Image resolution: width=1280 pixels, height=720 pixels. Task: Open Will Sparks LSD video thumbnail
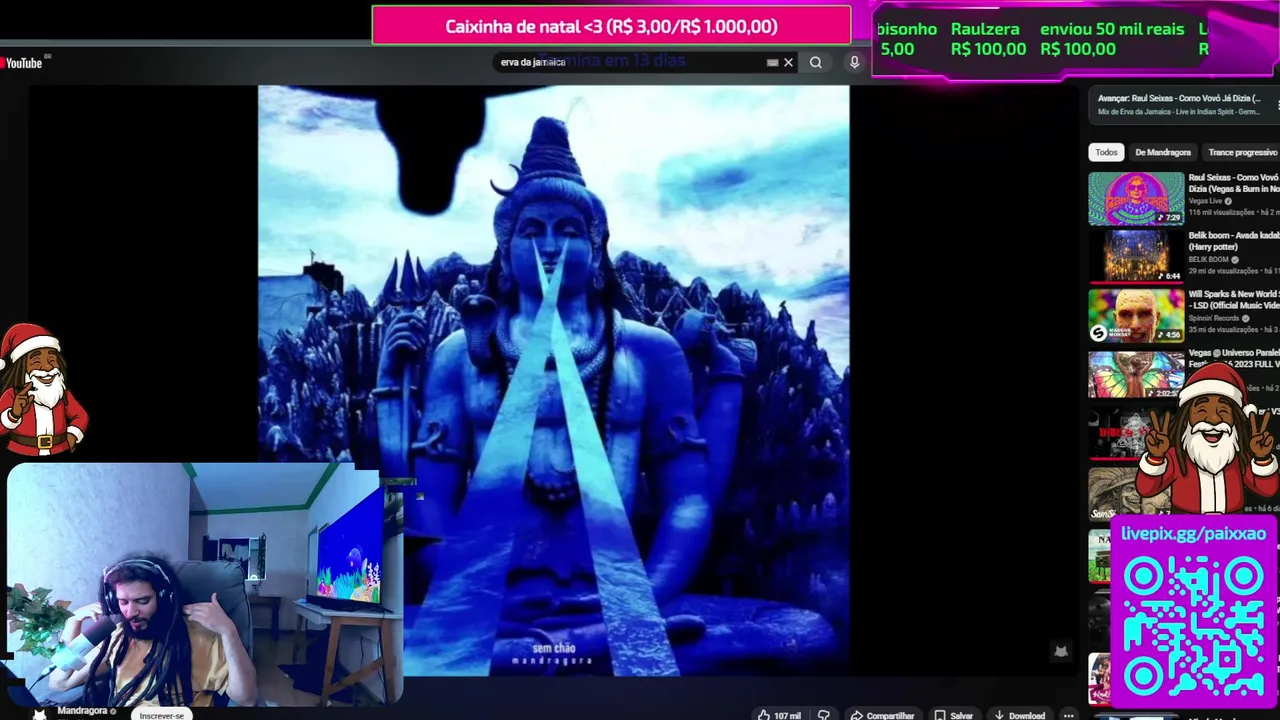point(1136,315)
